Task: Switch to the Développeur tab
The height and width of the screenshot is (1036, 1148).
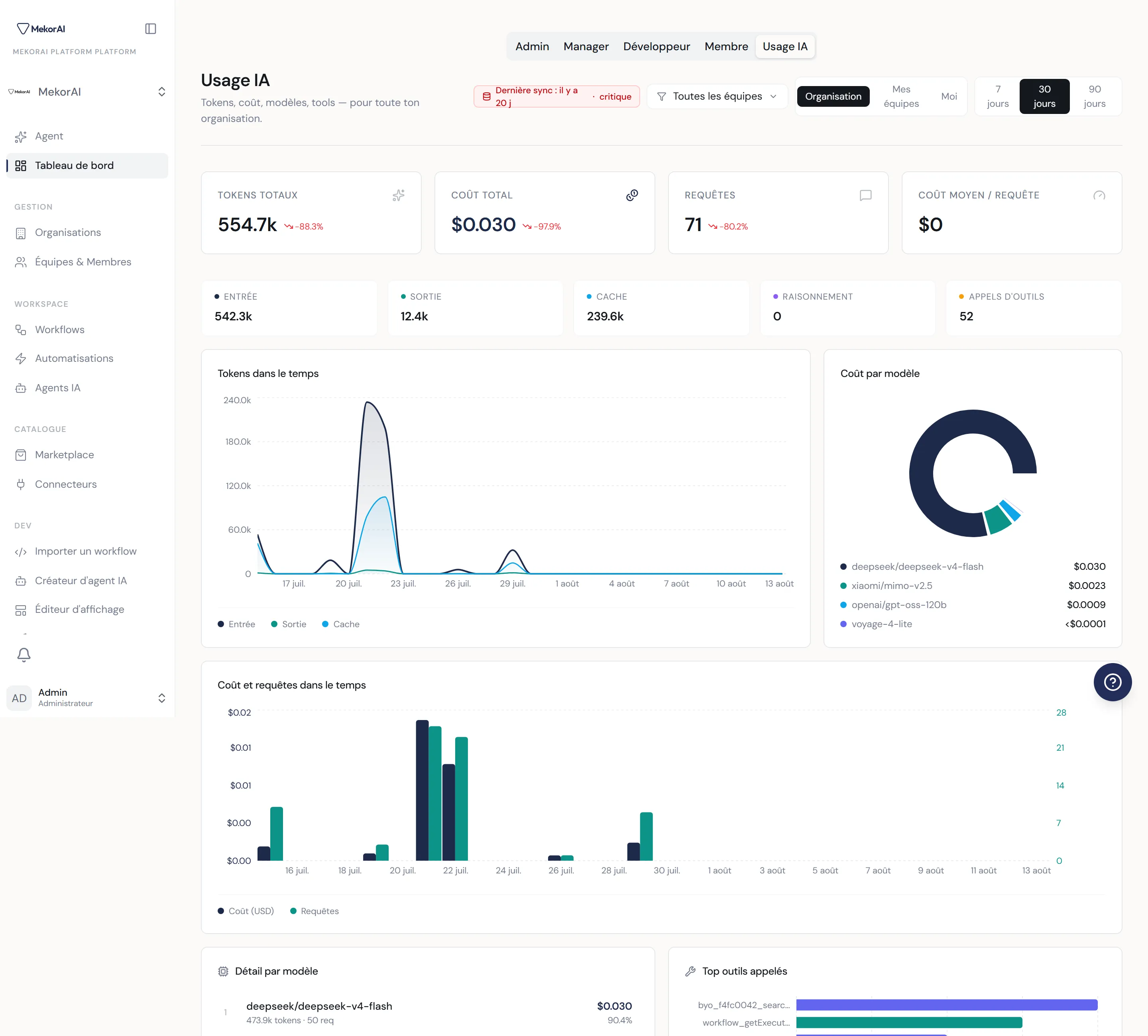Action: [657, 47]
